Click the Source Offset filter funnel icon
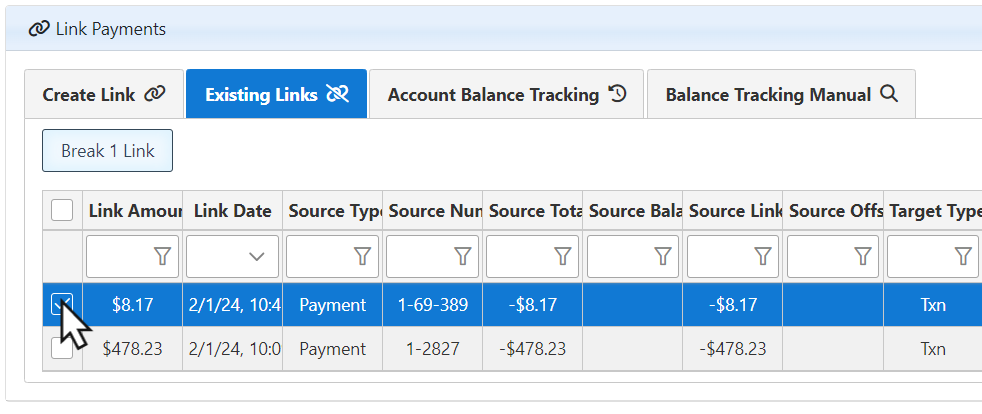This screenshot has height=414, width=982. 862,257
